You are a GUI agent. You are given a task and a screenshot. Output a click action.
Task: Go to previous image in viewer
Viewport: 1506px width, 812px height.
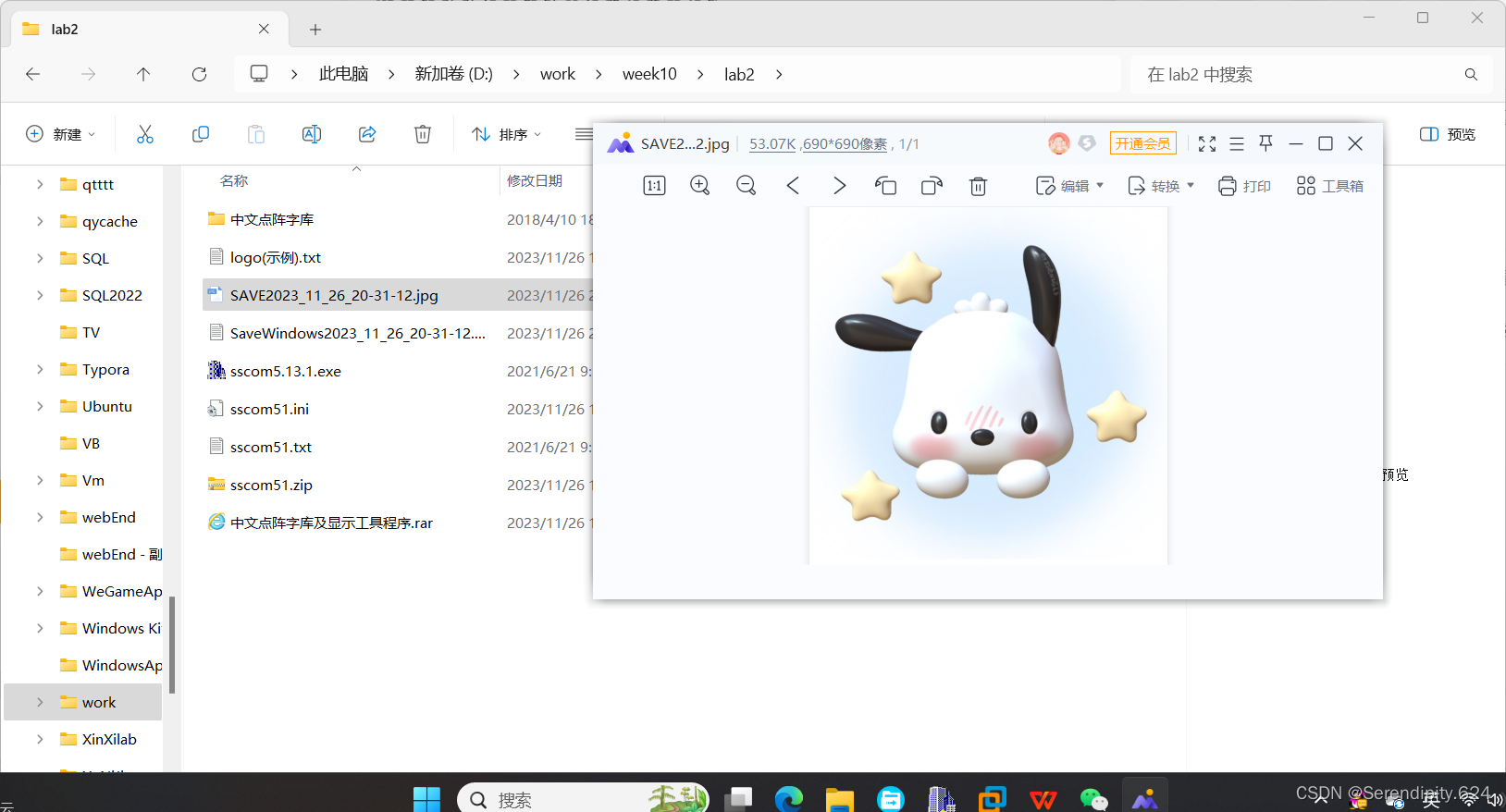click(x=793, y=186)
